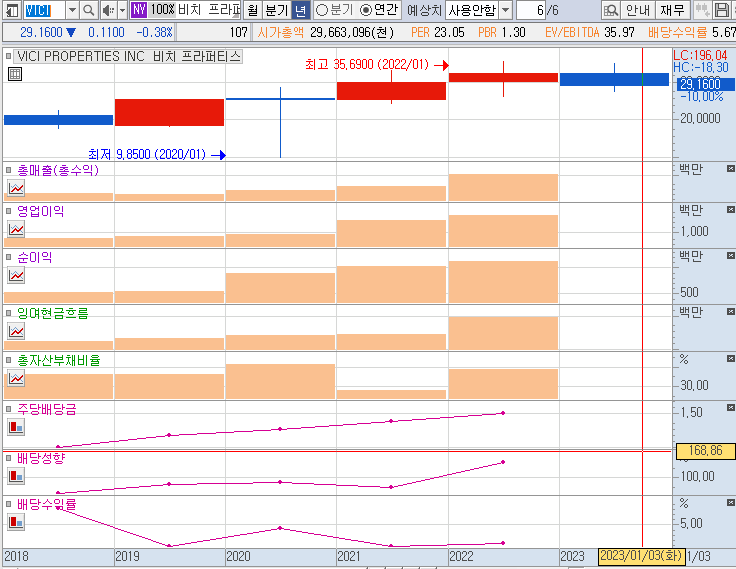Viewport: 736px width, 569px height.
Task: Toggle the 순이익 panel marker square
Action: point(8,257)
